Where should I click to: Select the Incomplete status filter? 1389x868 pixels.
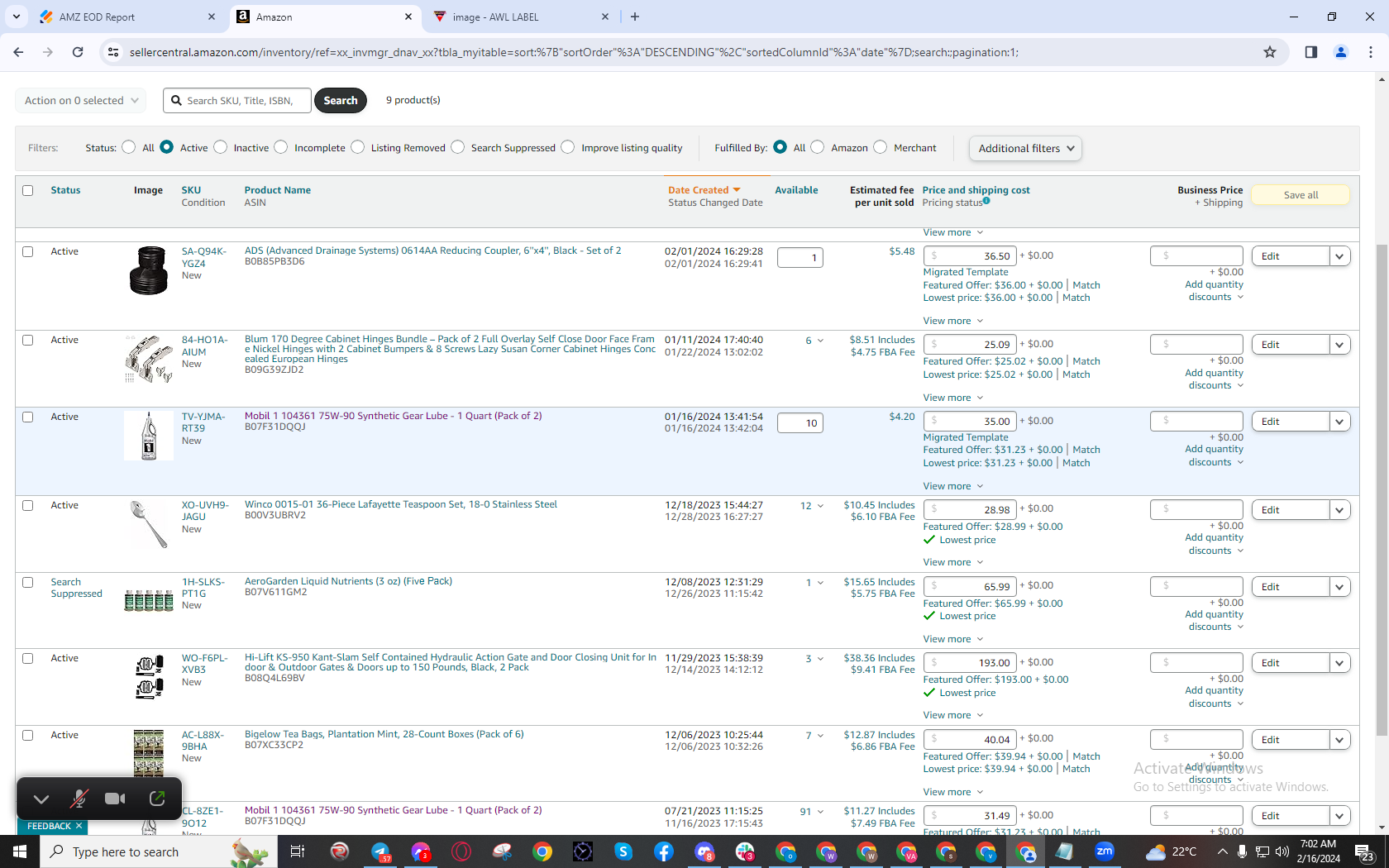tap(281, 147)
